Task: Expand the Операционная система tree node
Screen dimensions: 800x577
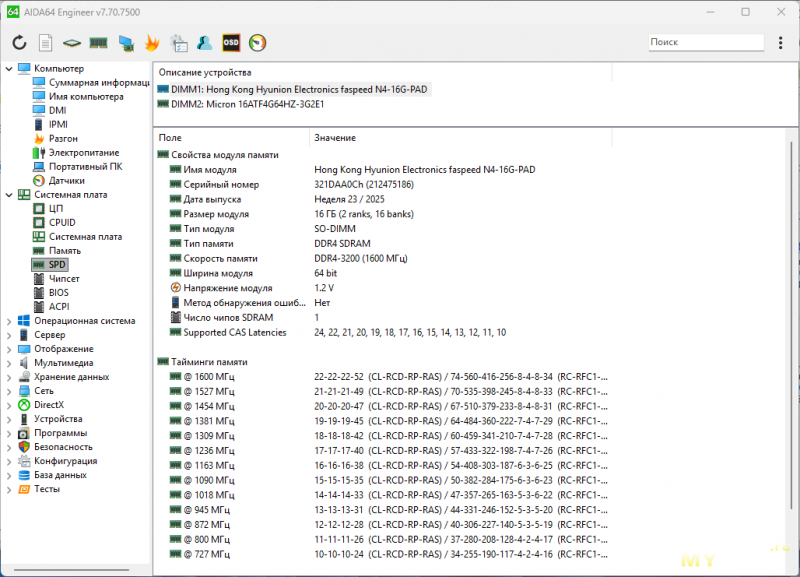Action: coord(9,321)
